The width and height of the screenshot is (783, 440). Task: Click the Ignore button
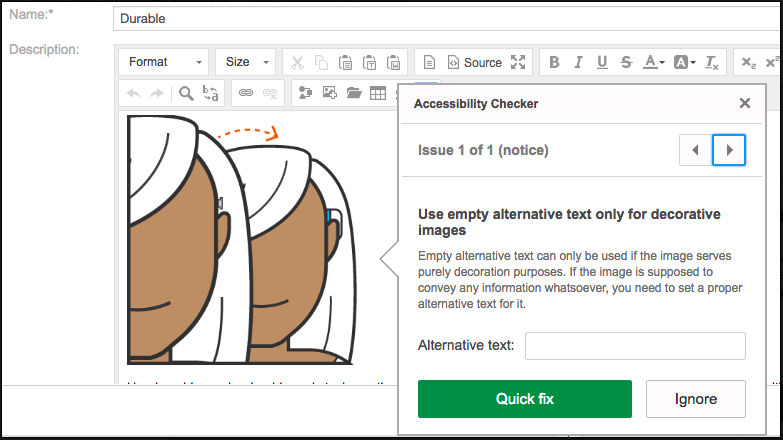point(696,399)
